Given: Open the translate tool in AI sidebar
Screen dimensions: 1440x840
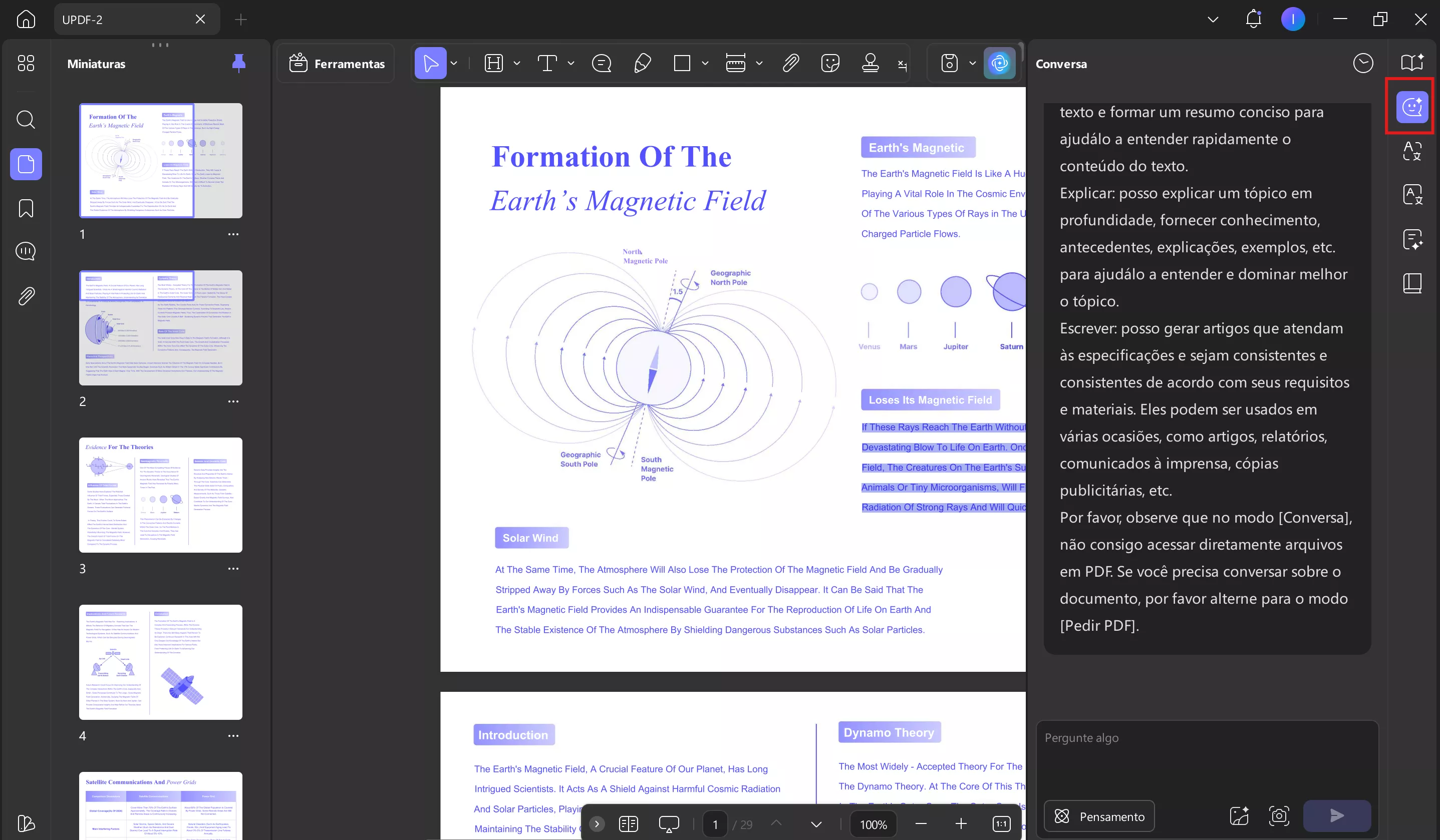Looking at the screenshot, I should click(1412, 151).
